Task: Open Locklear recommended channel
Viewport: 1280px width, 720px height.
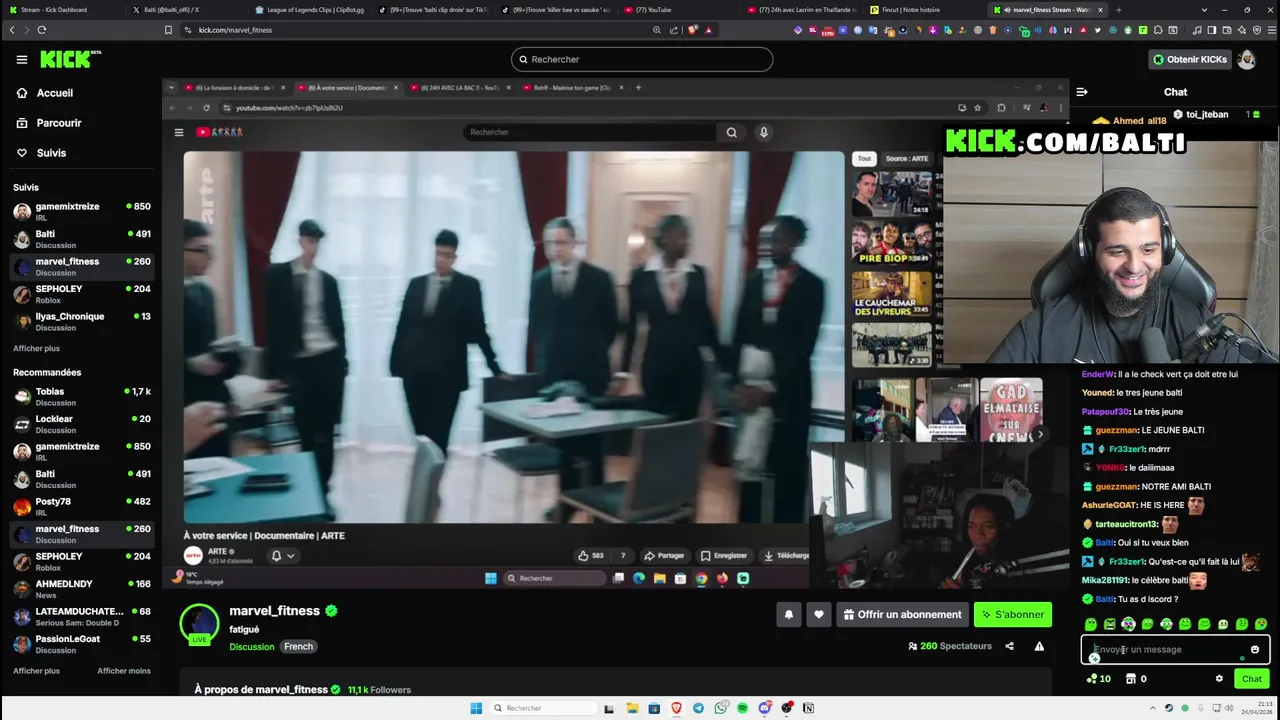Action: (x=81, y=424)
